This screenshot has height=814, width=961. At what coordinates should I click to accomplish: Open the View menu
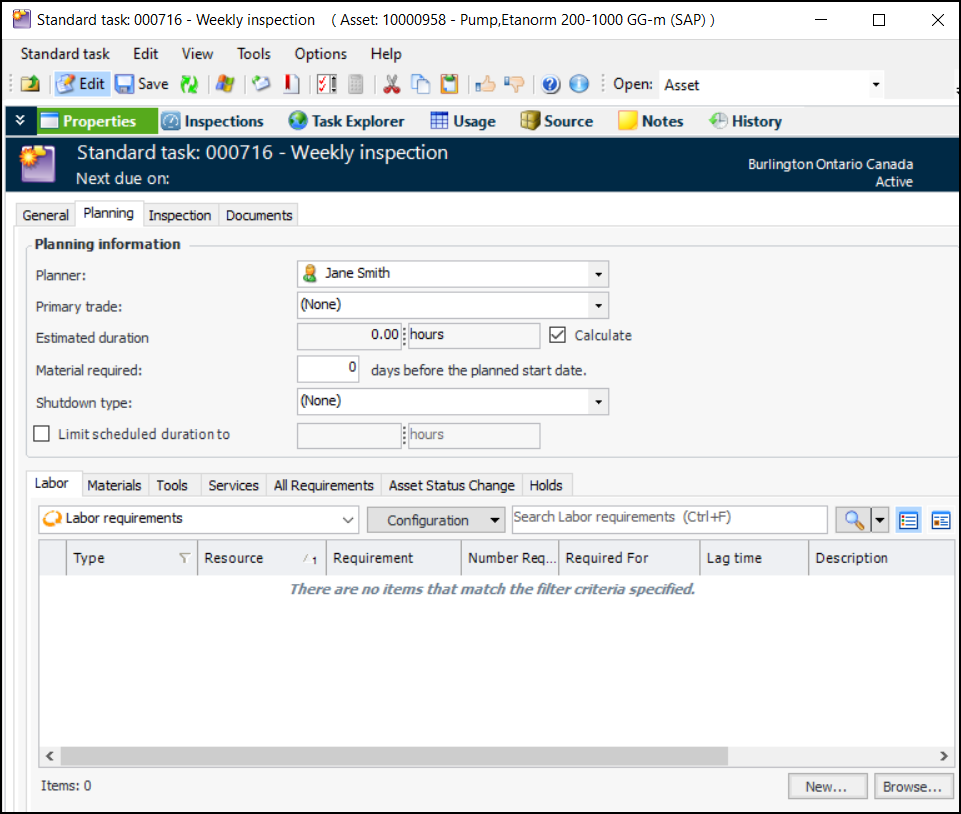coord(197,54)
